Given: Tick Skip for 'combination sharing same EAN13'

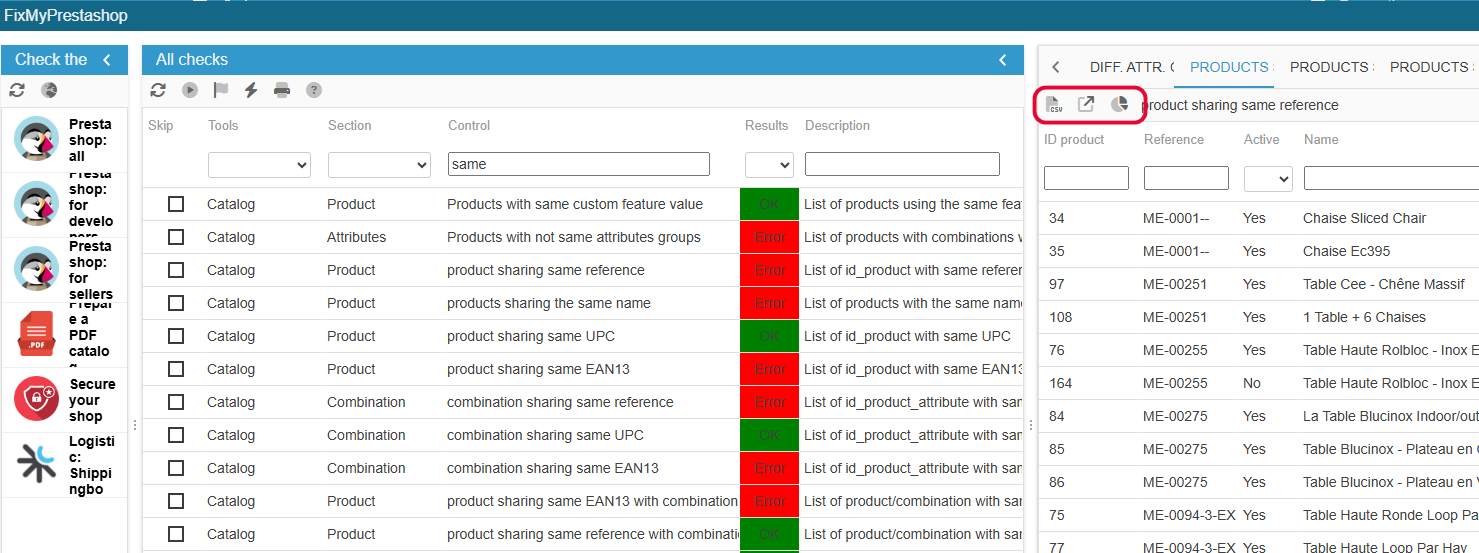Looking at the screenshot, I should [x=176, y=468].
